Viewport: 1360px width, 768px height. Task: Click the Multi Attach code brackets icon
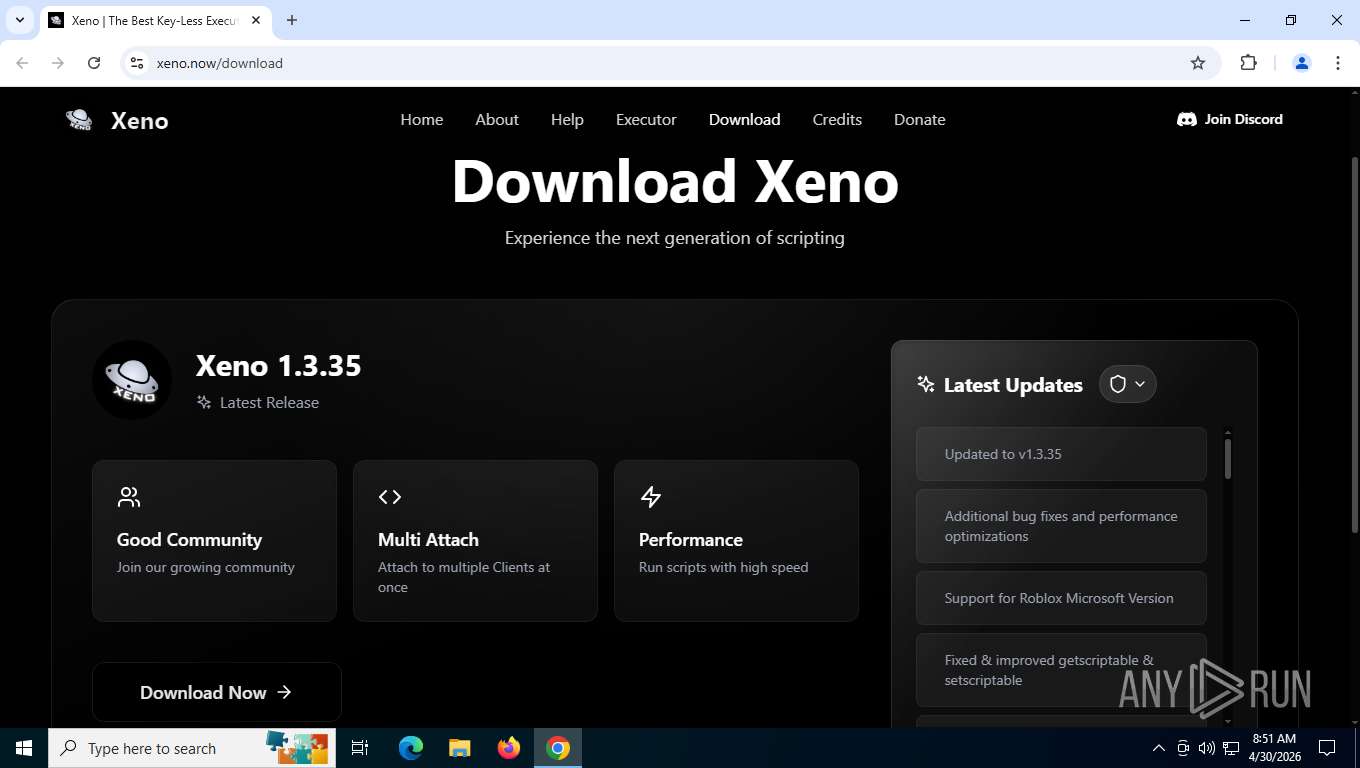389,497
